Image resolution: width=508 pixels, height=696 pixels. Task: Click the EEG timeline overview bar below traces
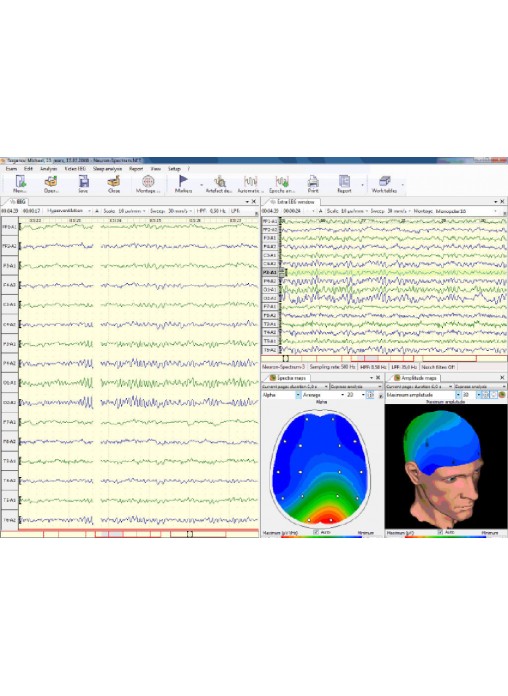pyautogui.click(x=130, y=534)
